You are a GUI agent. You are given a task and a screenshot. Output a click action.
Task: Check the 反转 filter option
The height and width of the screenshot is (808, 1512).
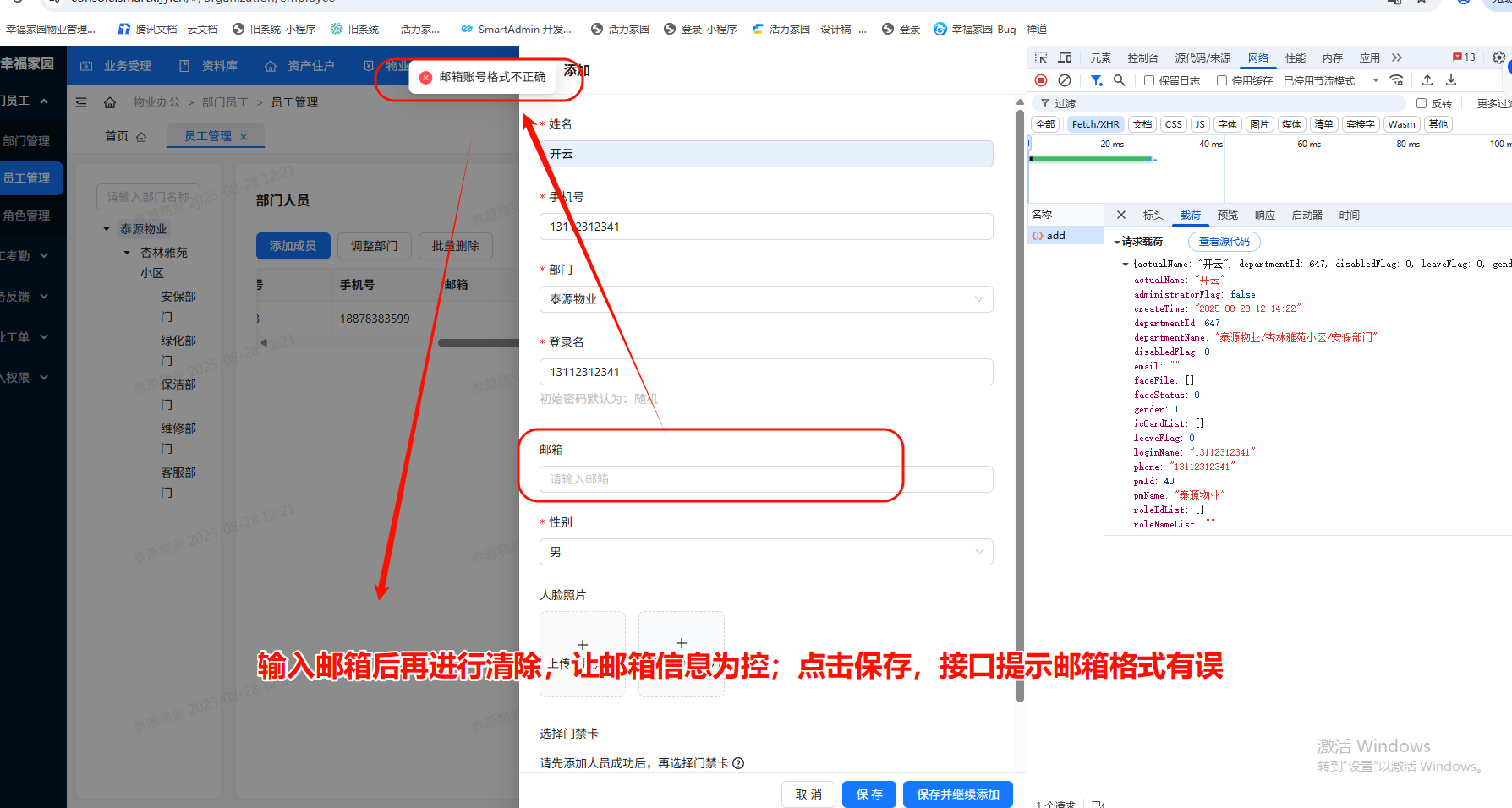(1420, 102)
